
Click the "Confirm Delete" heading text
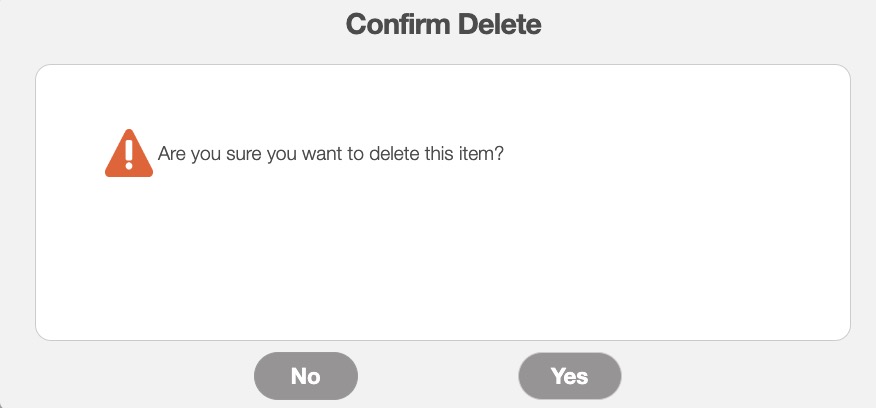[443, 24]
